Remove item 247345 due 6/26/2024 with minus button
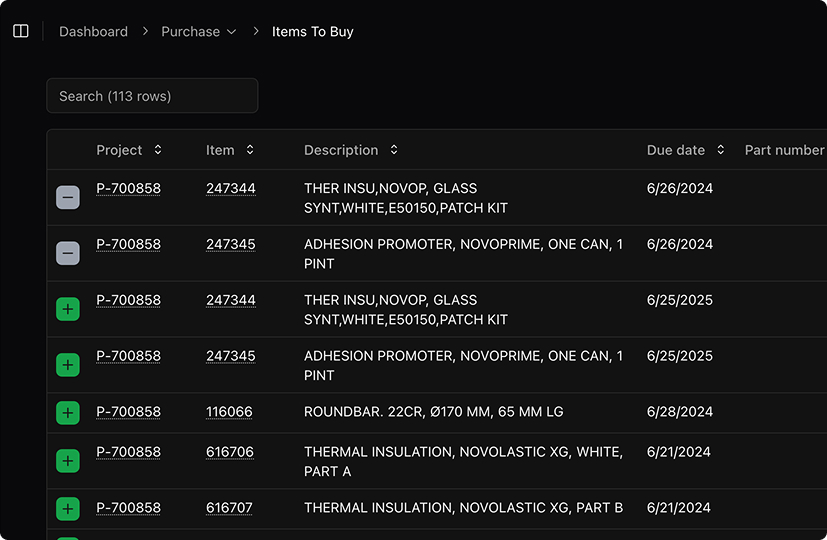827x540 pixels. point(68,253)
